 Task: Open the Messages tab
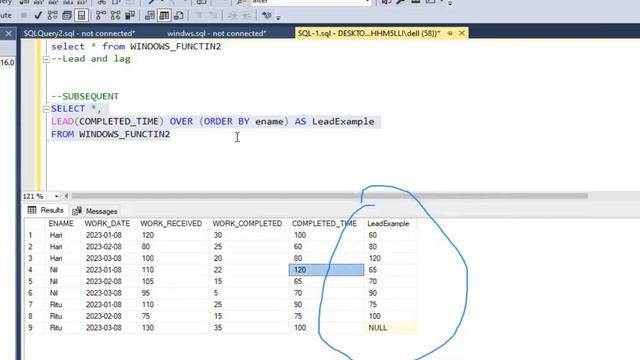click(95, 211)
